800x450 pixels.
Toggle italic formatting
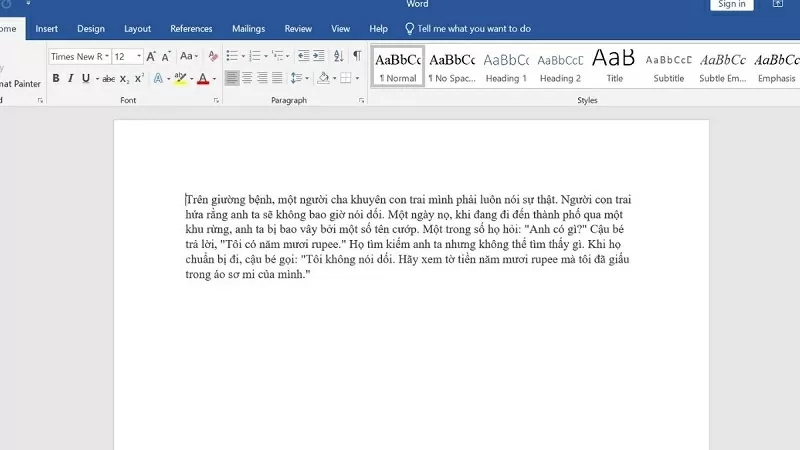pyautogui.click(x=70, y=78)
